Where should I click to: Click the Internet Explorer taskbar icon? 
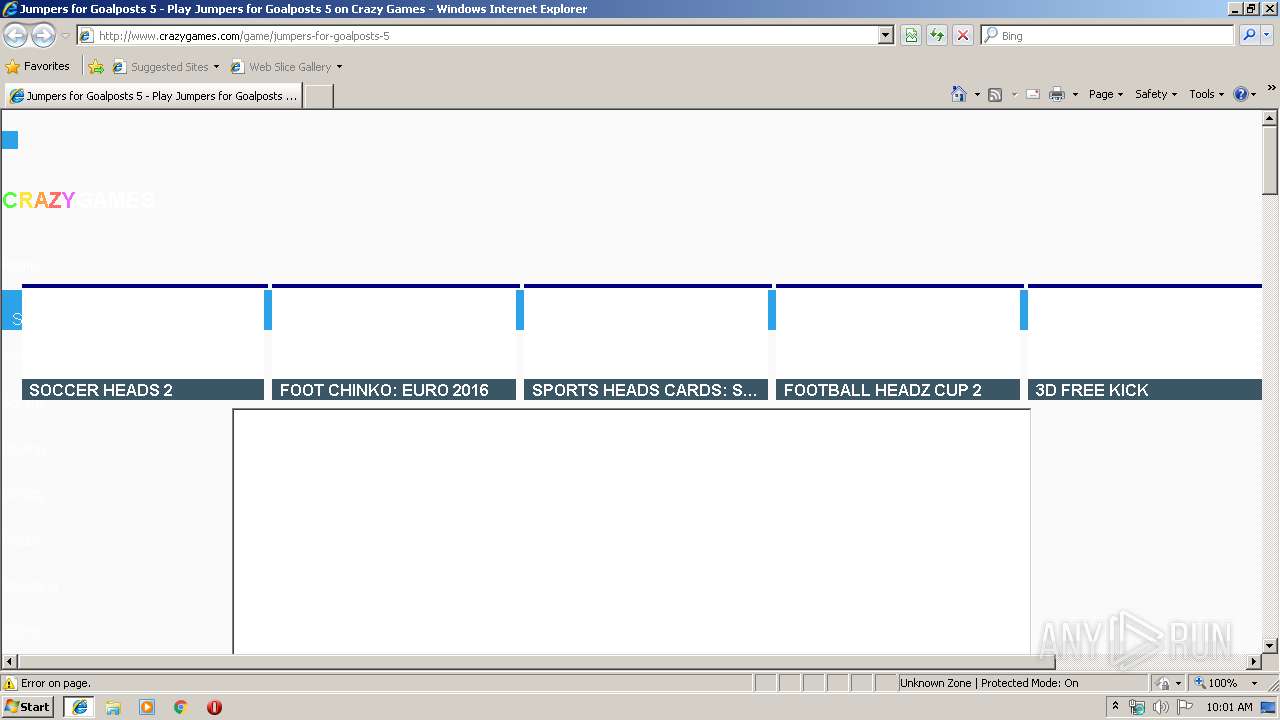tap(80, 707)
